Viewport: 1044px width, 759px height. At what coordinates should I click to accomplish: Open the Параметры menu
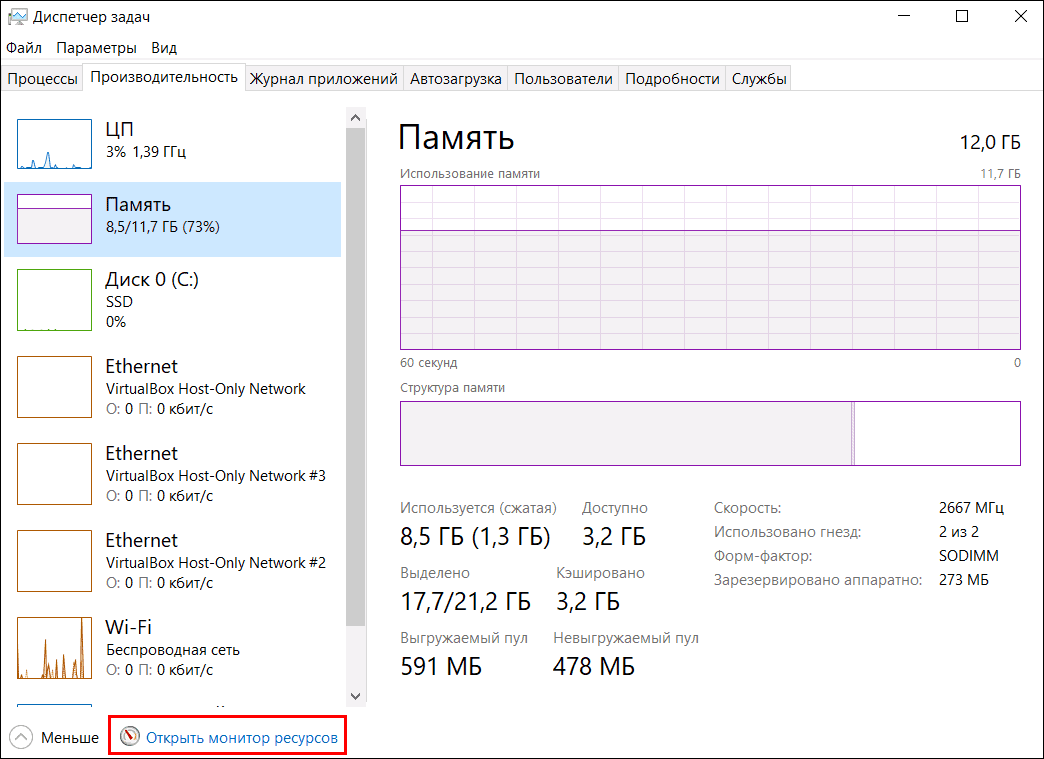coord(96,48)
